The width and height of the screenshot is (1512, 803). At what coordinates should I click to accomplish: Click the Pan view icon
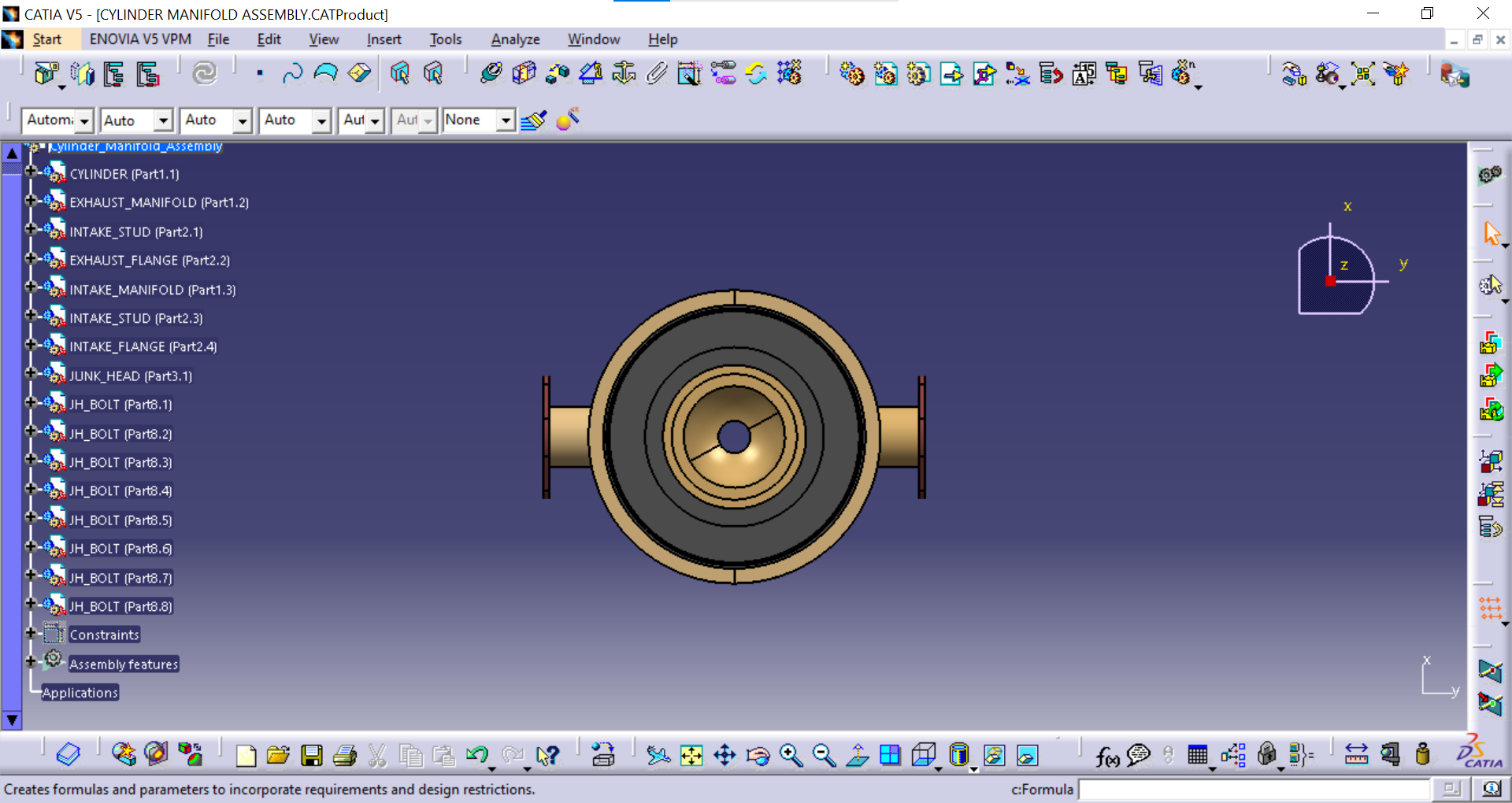(724, 756)
